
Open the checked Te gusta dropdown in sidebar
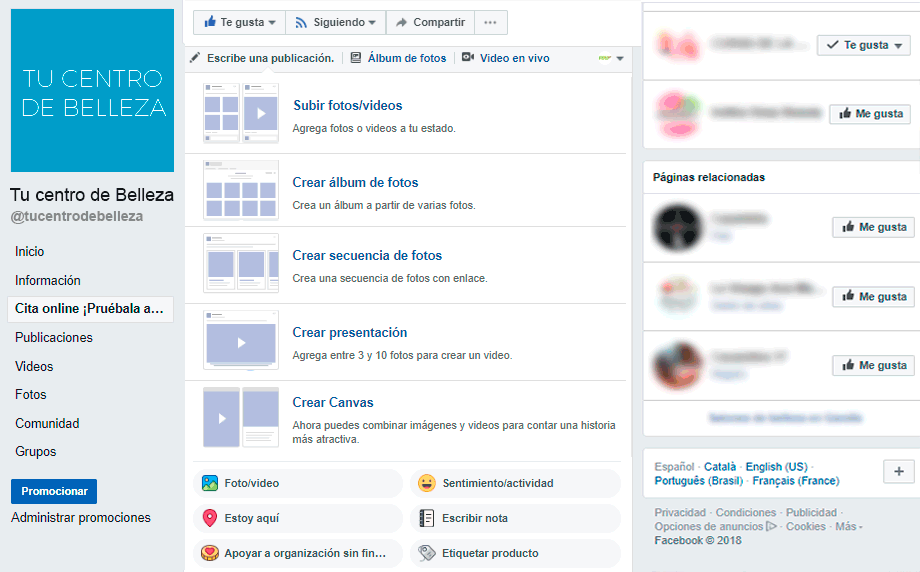pyautogui.click(x=864, y=45)
